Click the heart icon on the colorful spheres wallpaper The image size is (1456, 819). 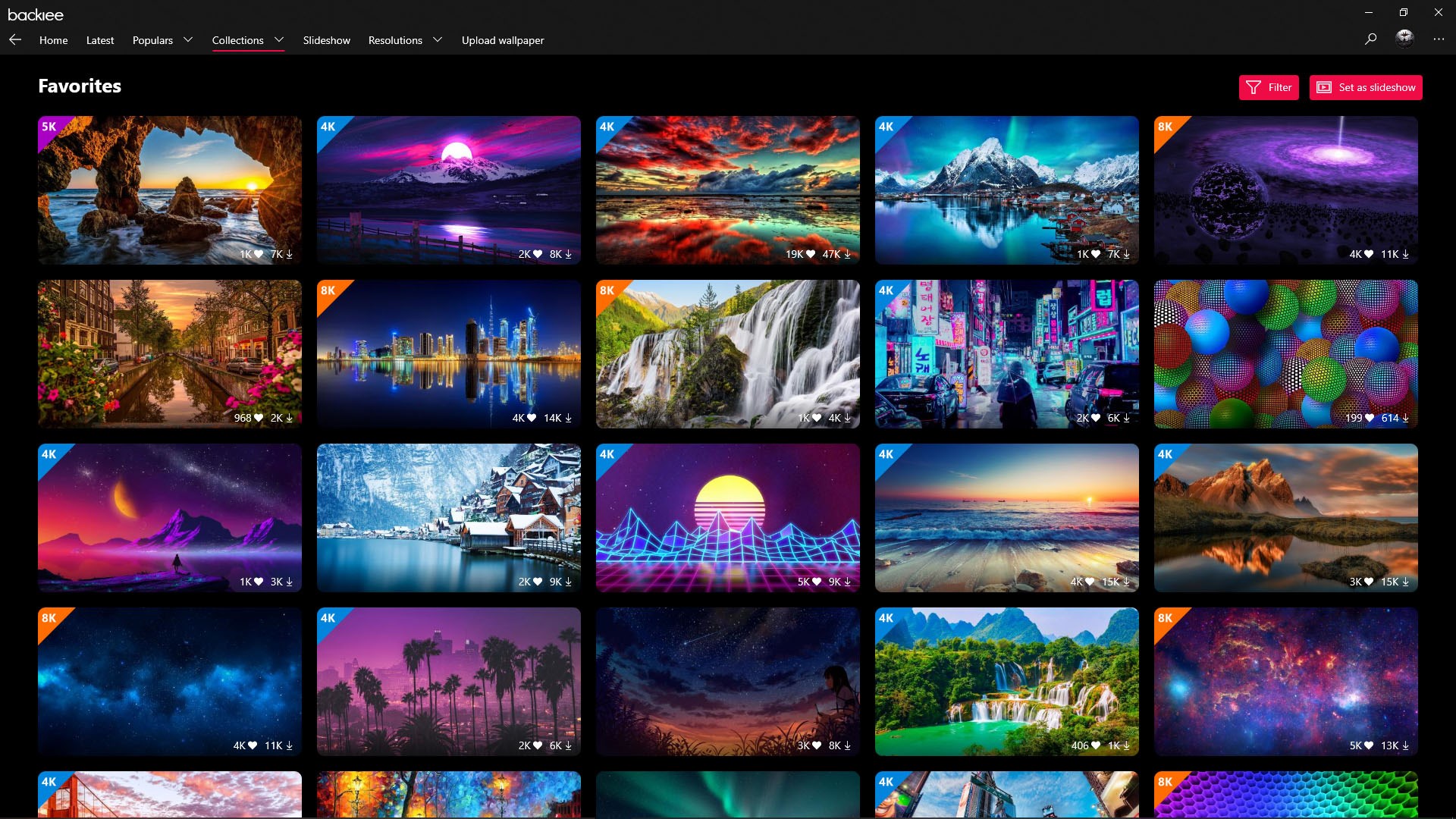coord(1370,419)
